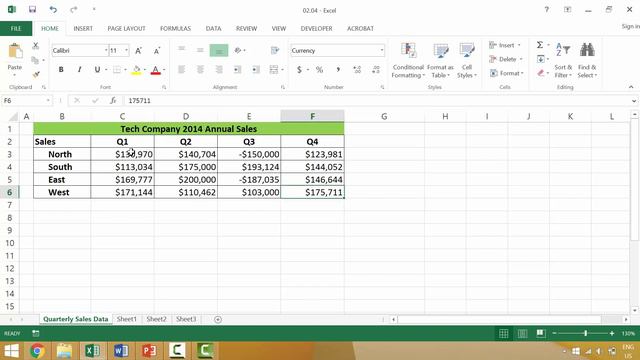
Task: Click Decrease Decimal icon
Action: [376, 70]
